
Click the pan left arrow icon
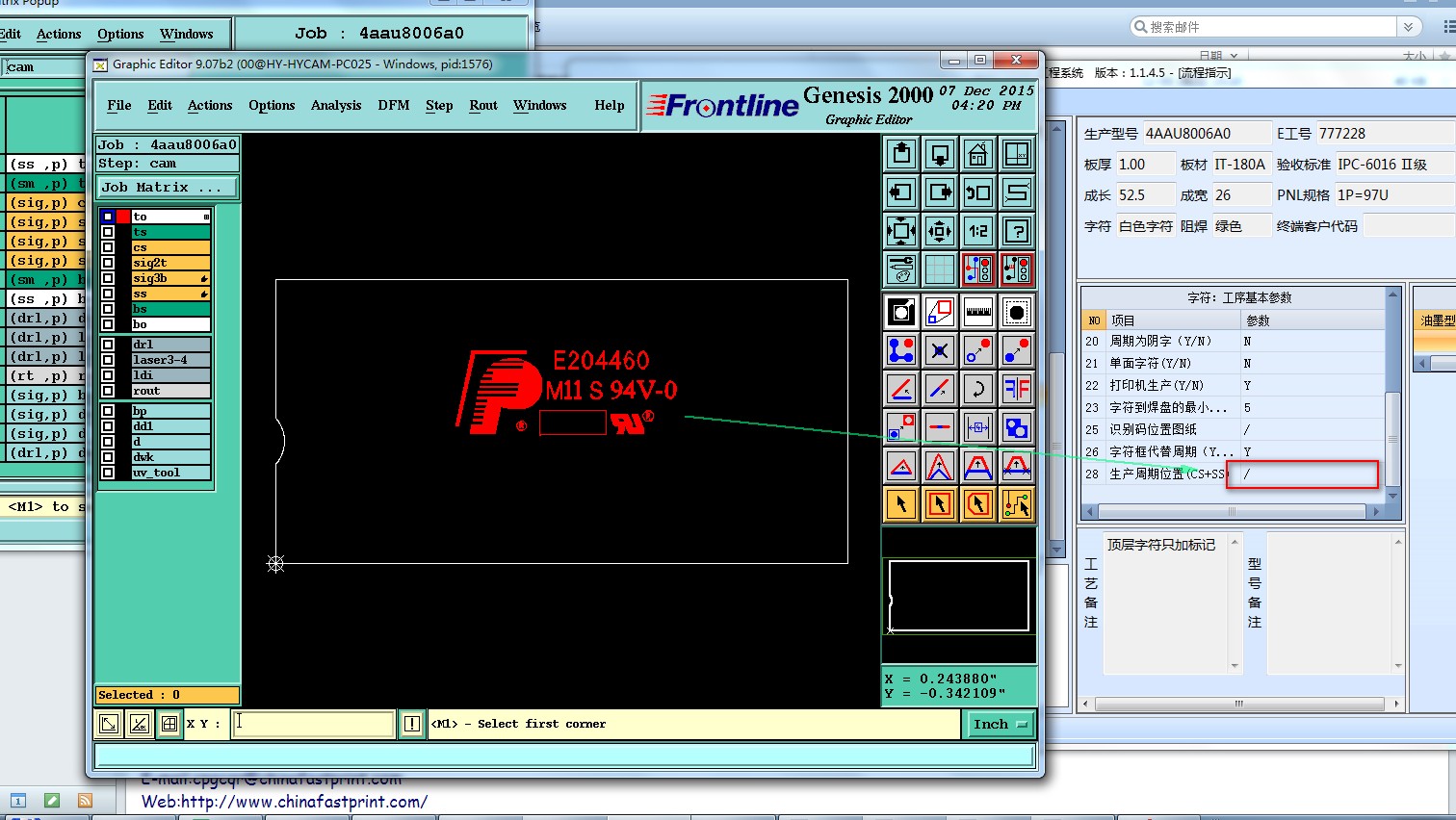pyautogui.click(x=901, y=192)
